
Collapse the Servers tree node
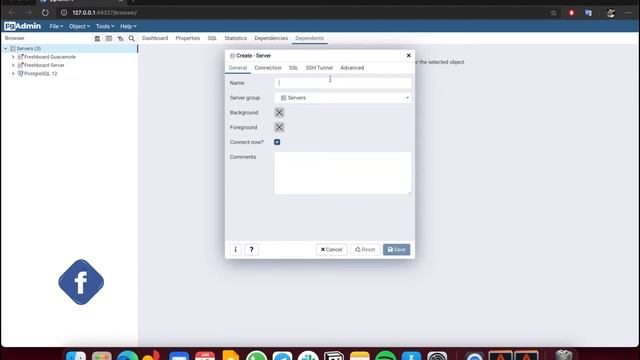click(x=6, y=49)
